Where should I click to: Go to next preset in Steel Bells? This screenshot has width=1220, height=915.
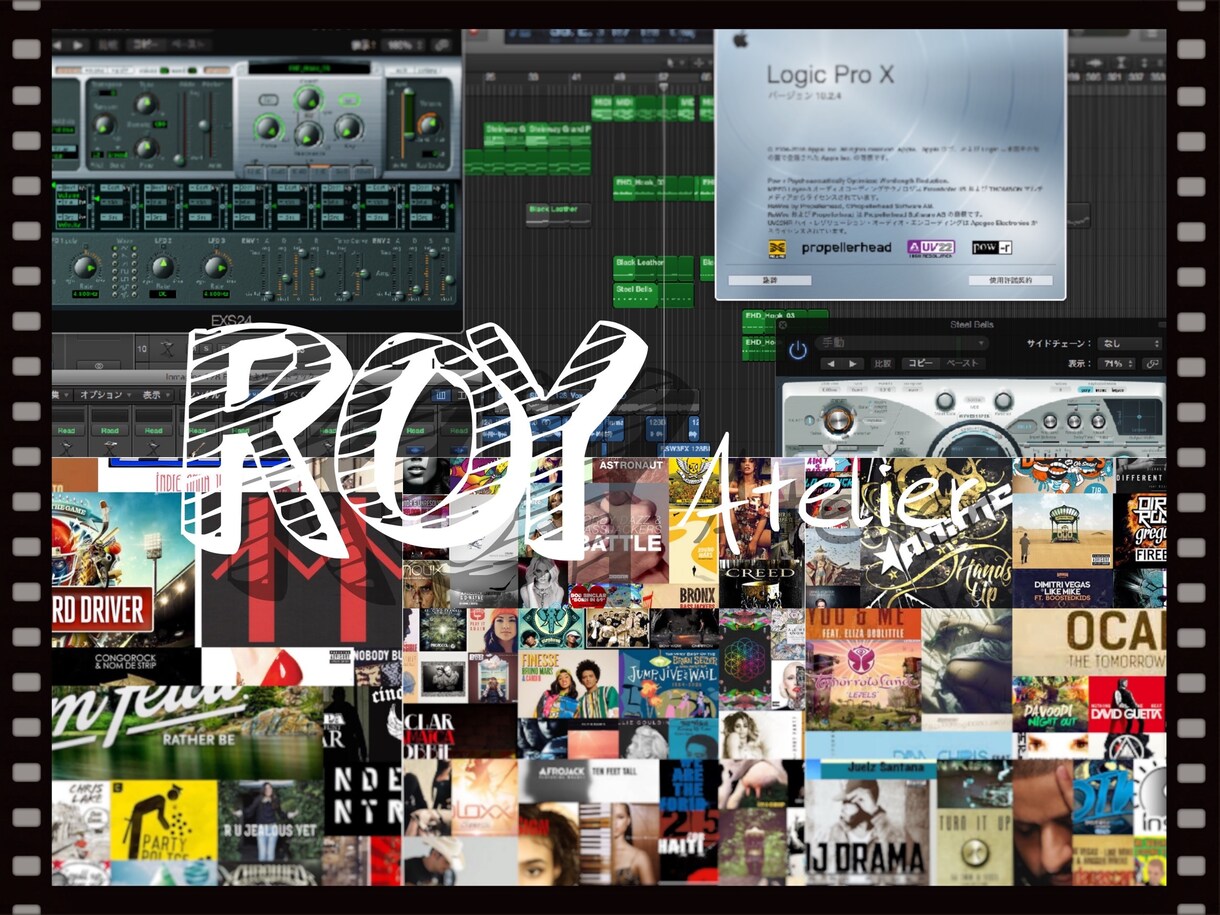(x=853, y=364)
